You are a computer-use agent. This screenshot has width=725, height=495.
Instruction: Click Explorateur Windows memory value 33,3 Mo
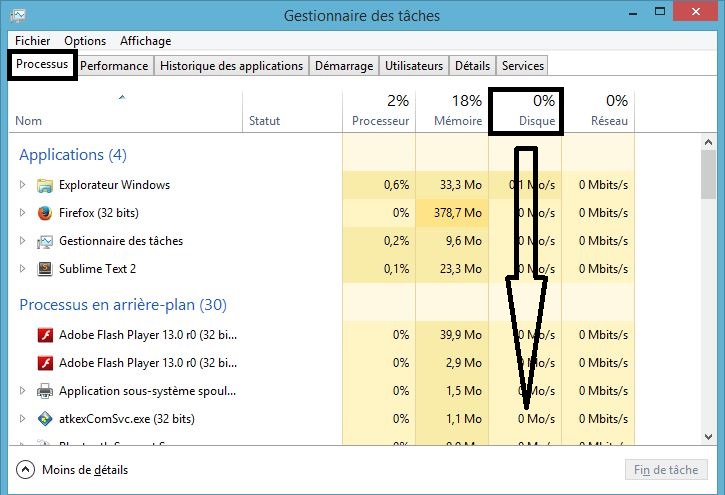461,185
